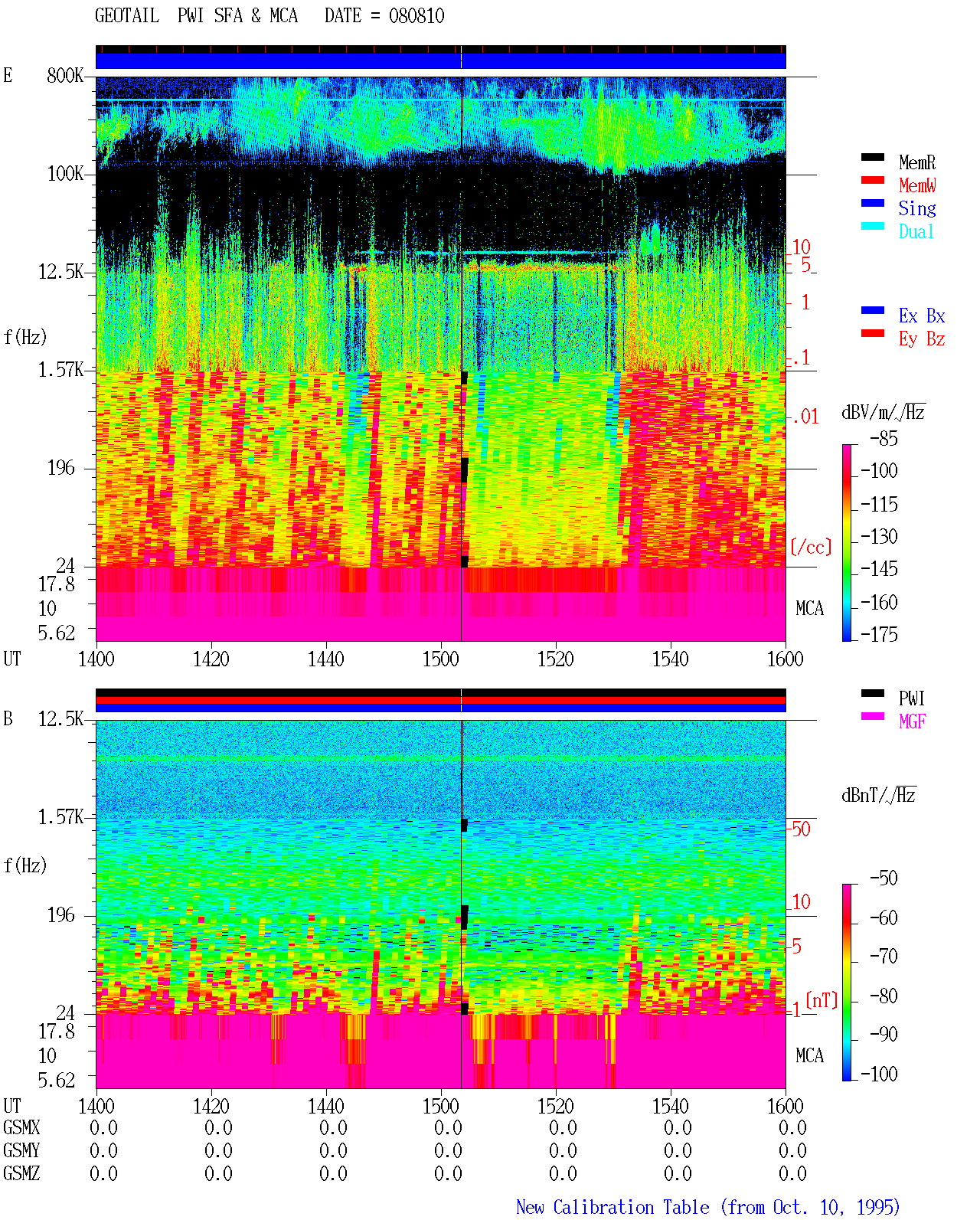Select the cyan Dual legend swatch
The width and height of the screenshot is (980, 1220).
(x=873, y=226)
